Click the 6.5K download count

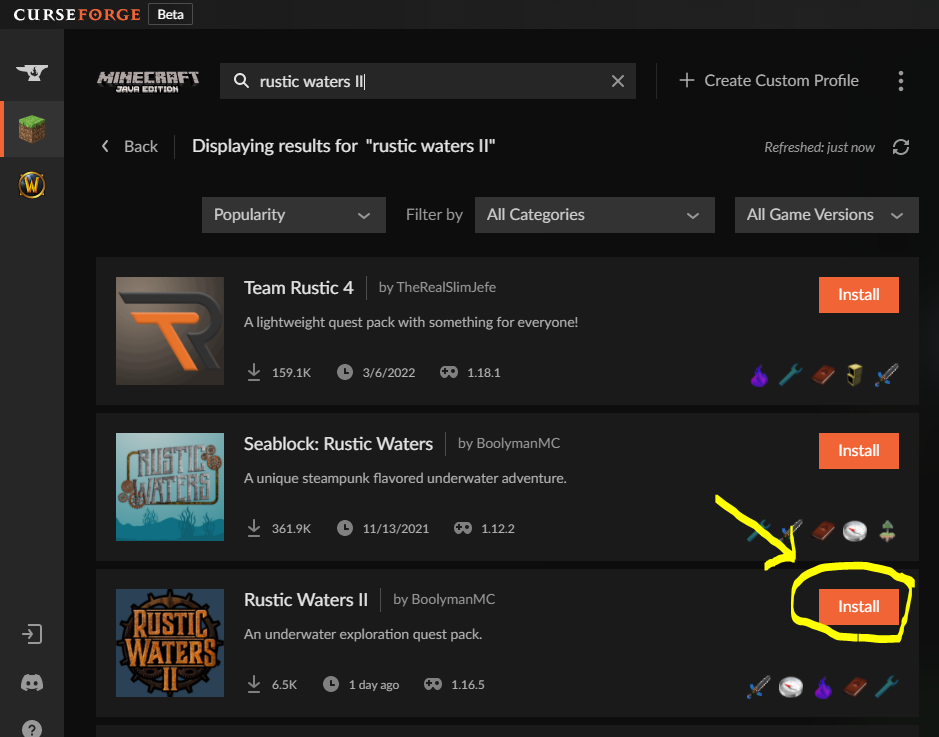click(284, 685)
